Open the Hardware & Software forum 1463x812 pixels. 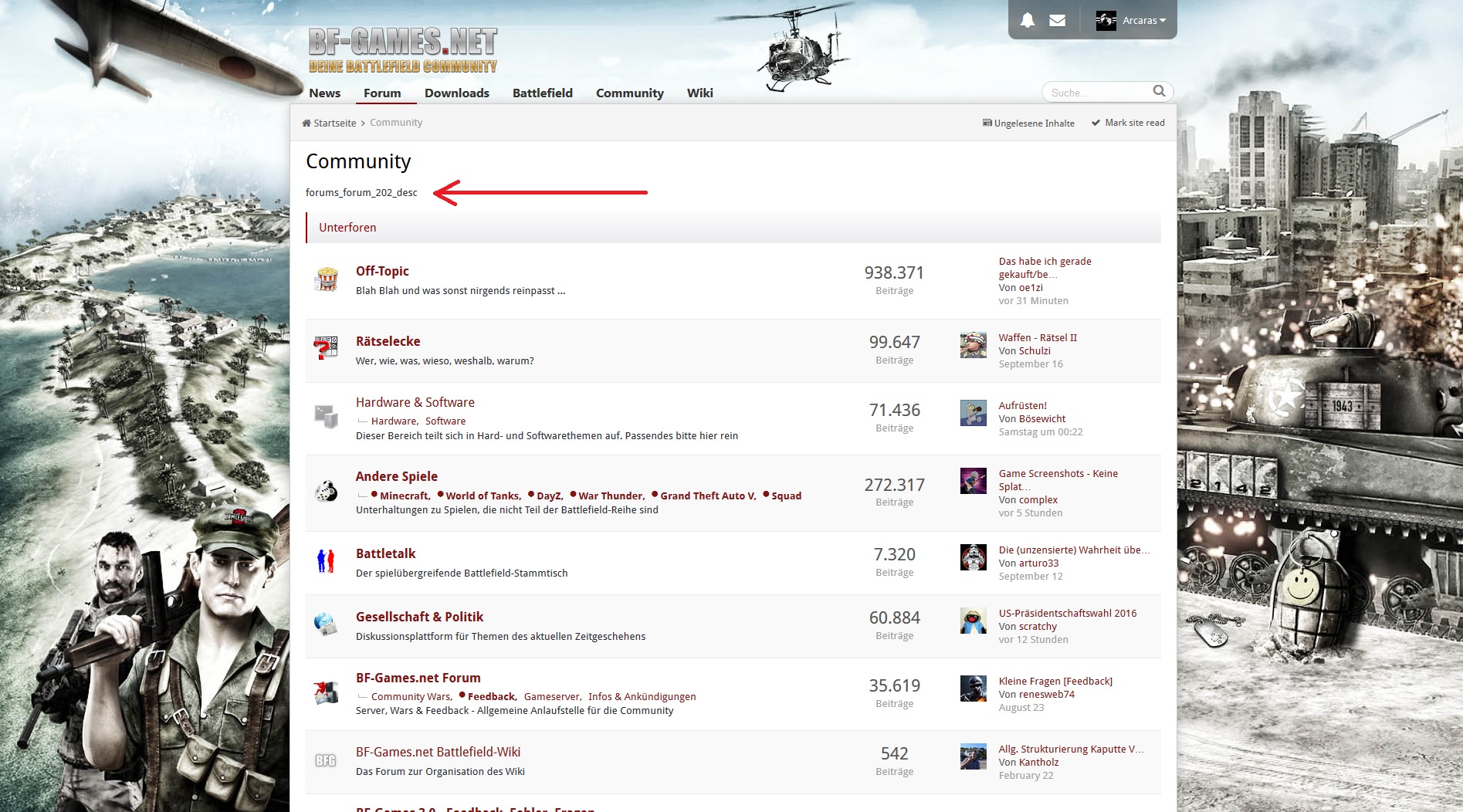pyautogui.click(x=415, y=402)
